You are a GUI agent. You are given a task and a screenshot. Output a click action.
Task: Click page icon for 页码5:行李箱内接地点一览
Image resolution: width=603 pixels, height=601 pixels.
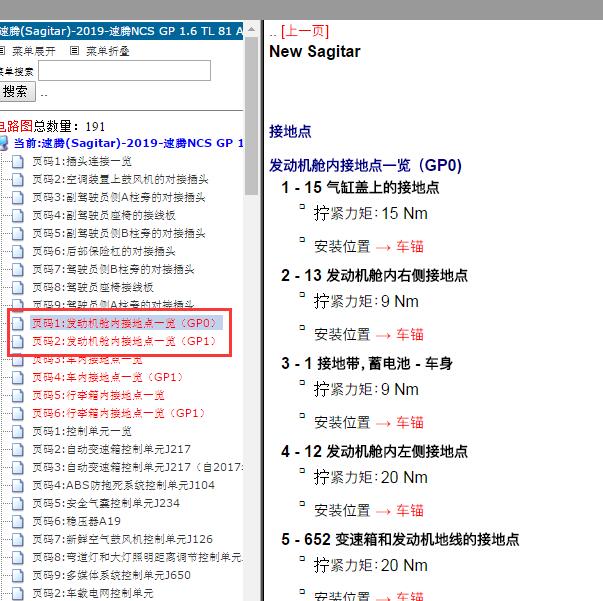coord(17,395)
